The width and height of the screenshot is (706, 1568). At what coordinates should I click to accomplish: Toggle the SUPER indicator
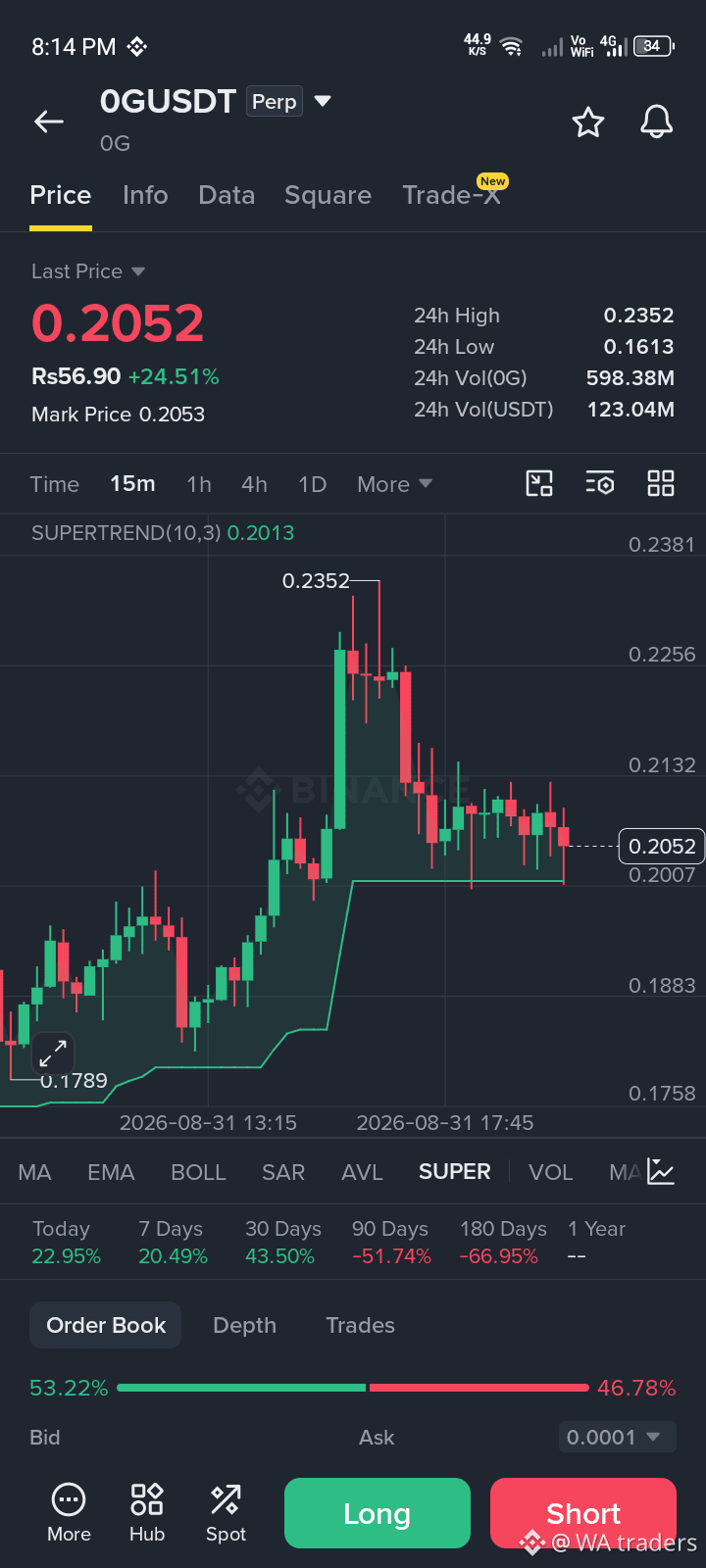(x=454, y=1172)
